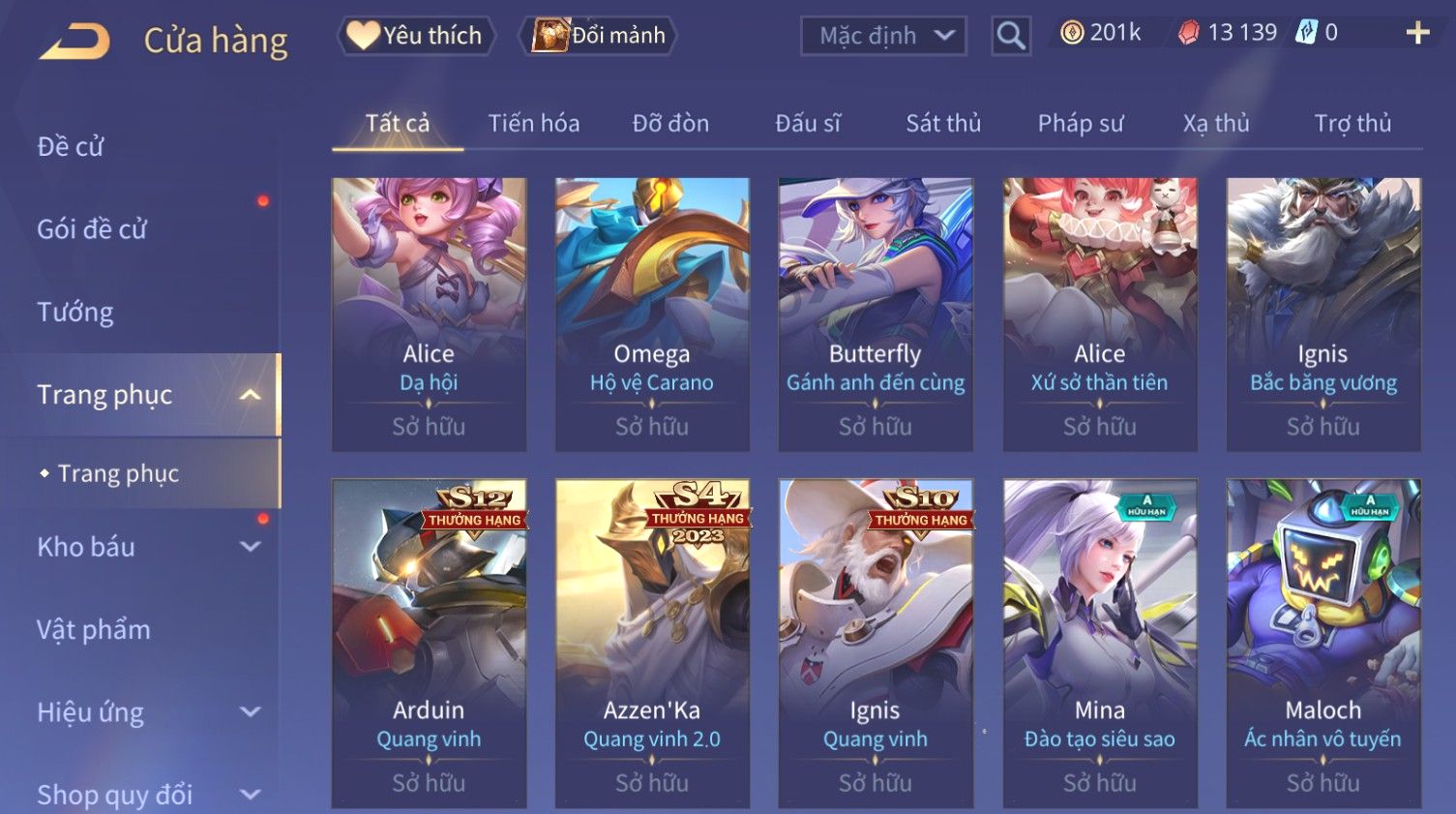Open Yêu thích favorites heart button
The height and width of the screenshot is (814, 1456).
[x=415, y=36]
